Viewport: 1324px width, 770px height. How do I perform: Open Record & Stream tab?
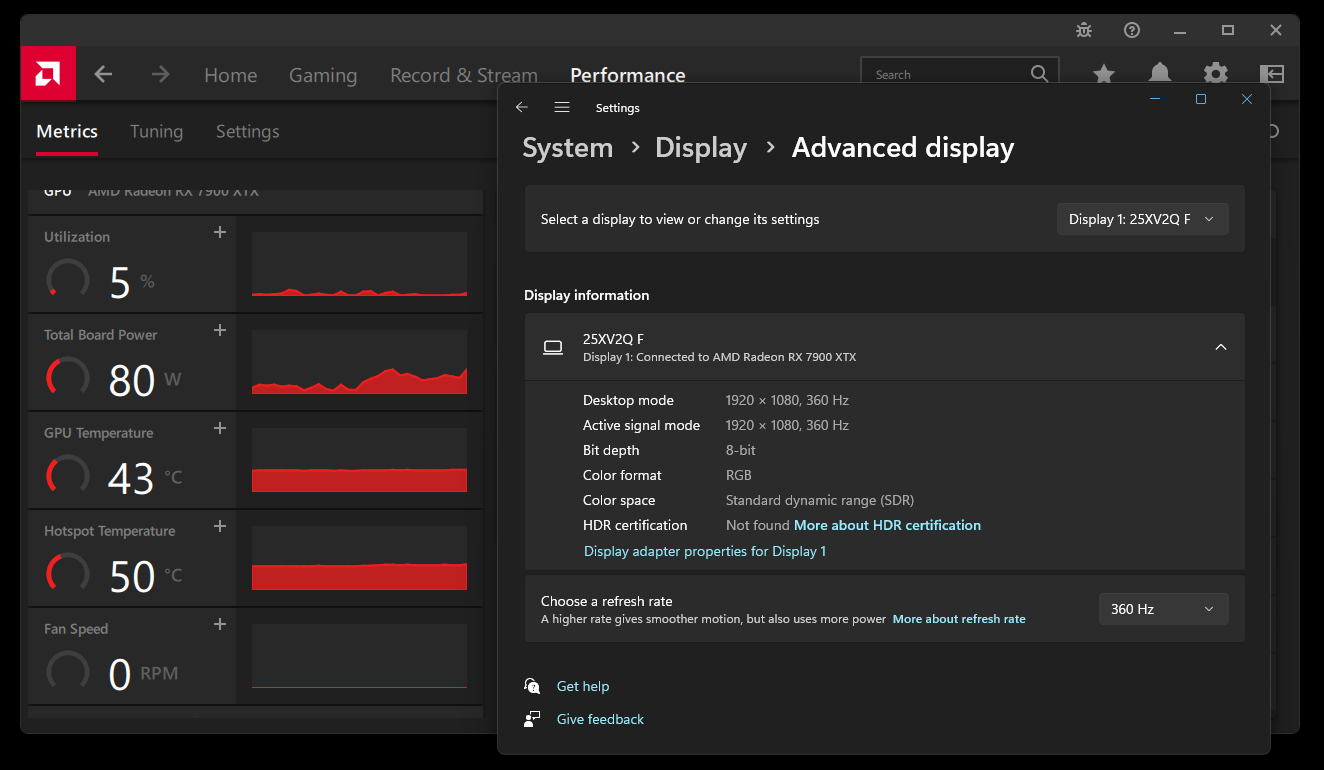pyautogui.click(x=464, y=75)
